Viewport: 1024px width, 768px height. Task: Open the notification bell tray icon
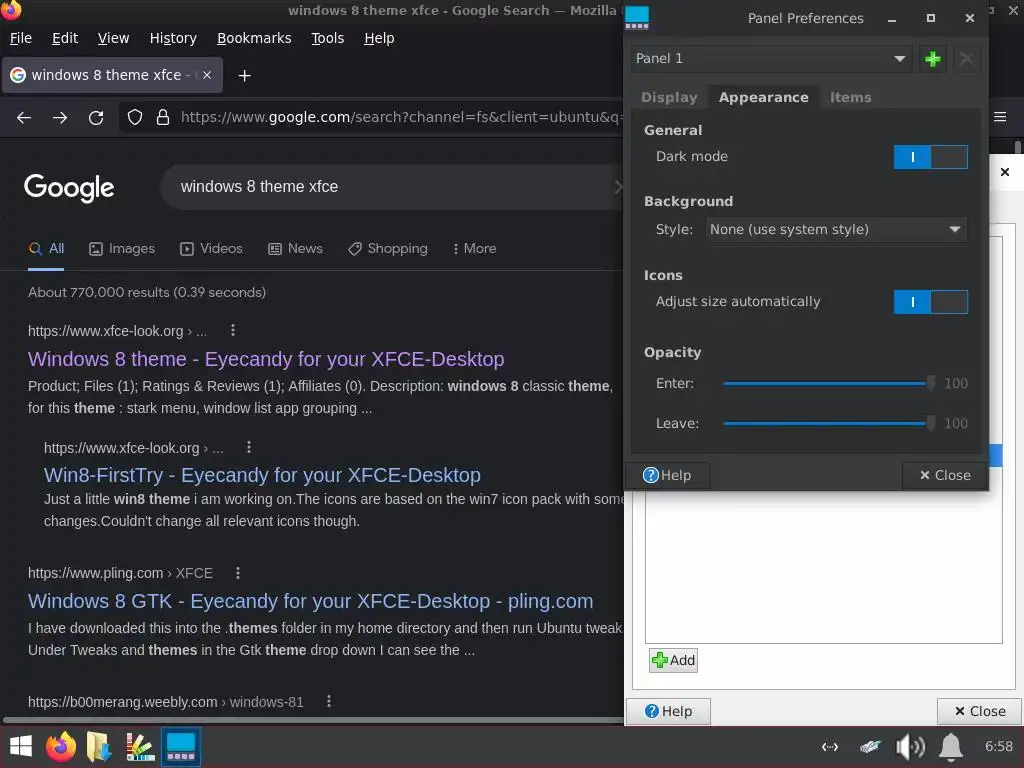click(951, 746)
